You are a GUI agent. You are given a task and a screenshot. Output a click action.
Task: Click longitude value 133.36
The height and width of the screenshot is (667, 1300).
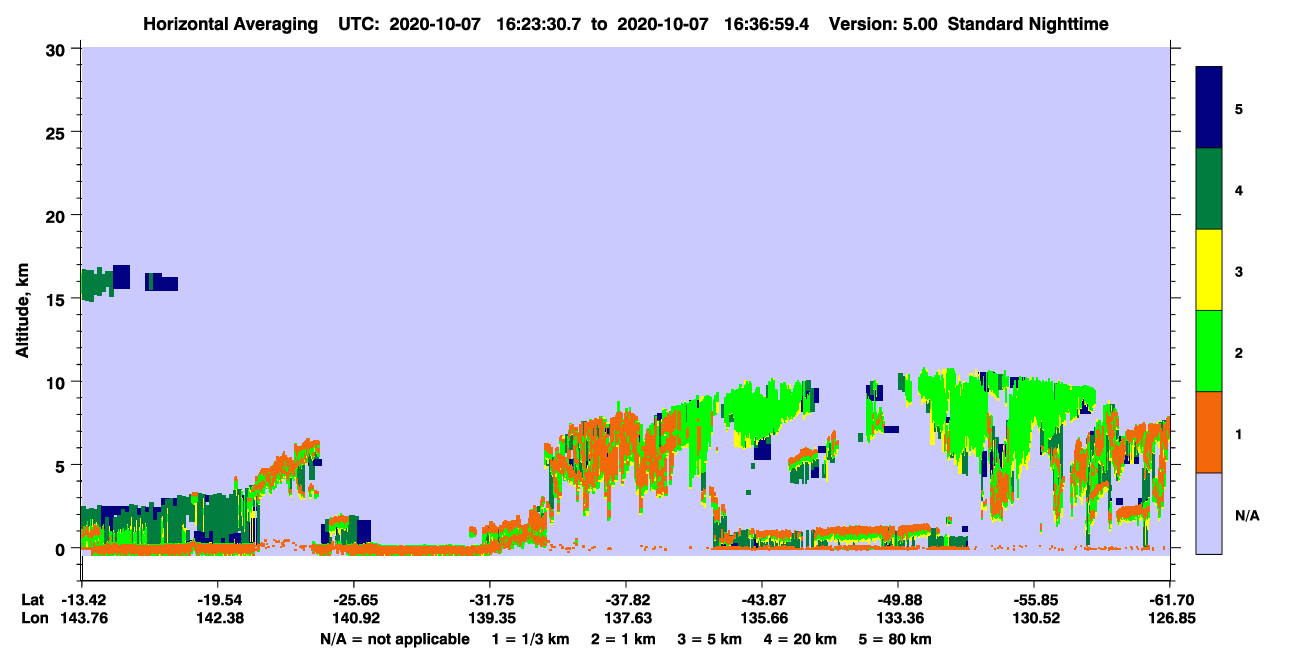pyautogui.click(x=899, y=618)
